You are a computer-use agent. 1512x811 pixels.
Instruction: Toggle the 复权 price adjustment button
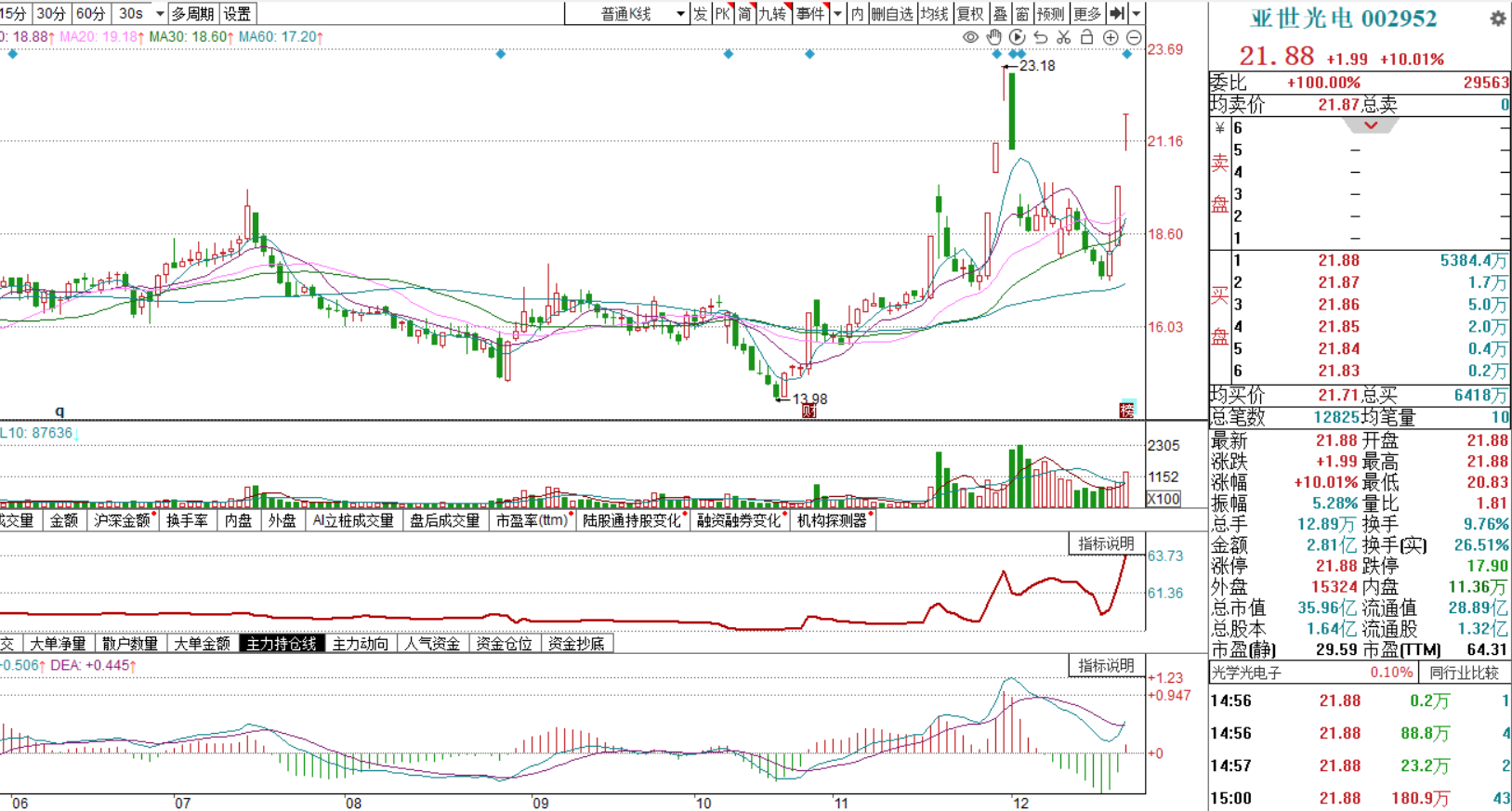970,13
